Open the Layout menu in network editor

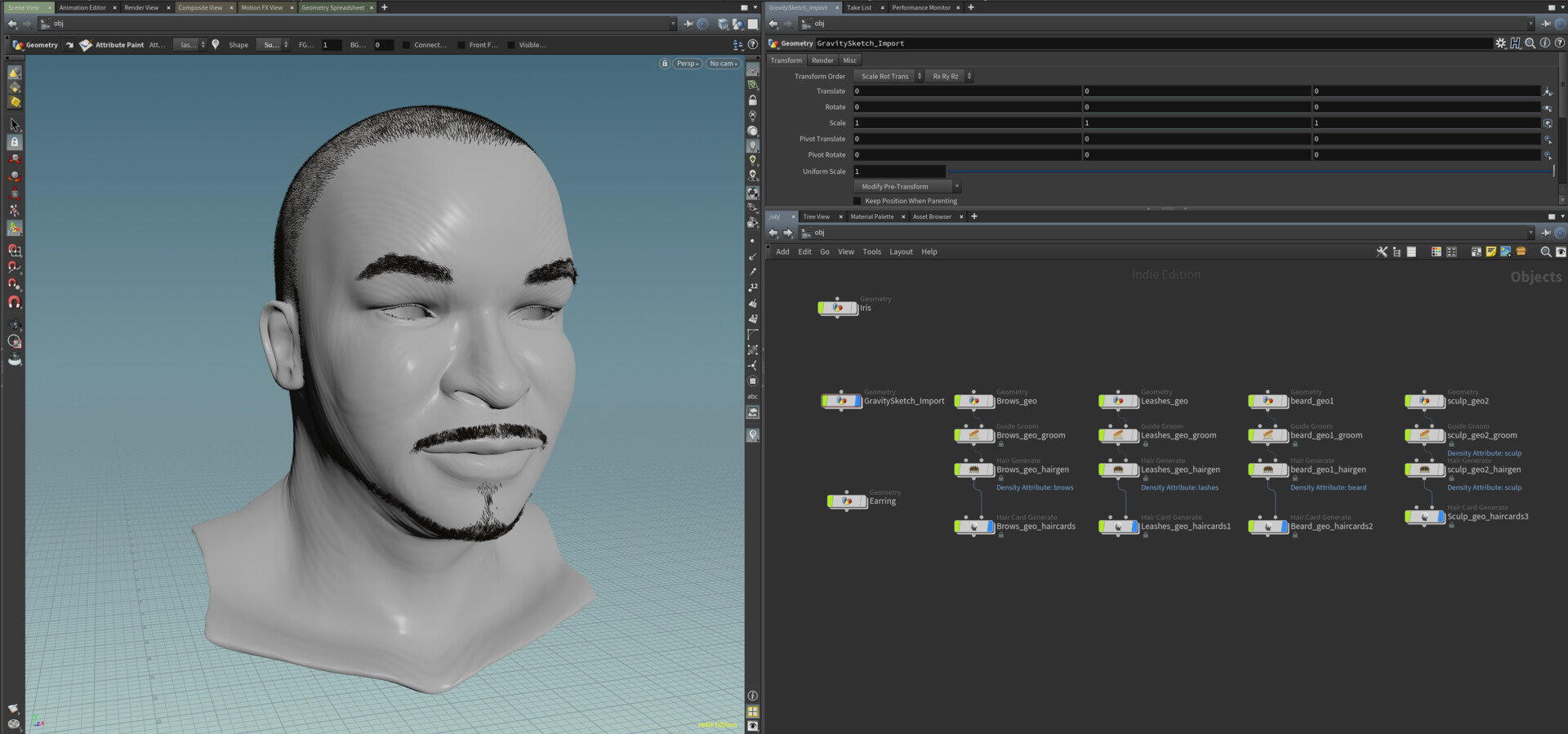click(901, 251)
